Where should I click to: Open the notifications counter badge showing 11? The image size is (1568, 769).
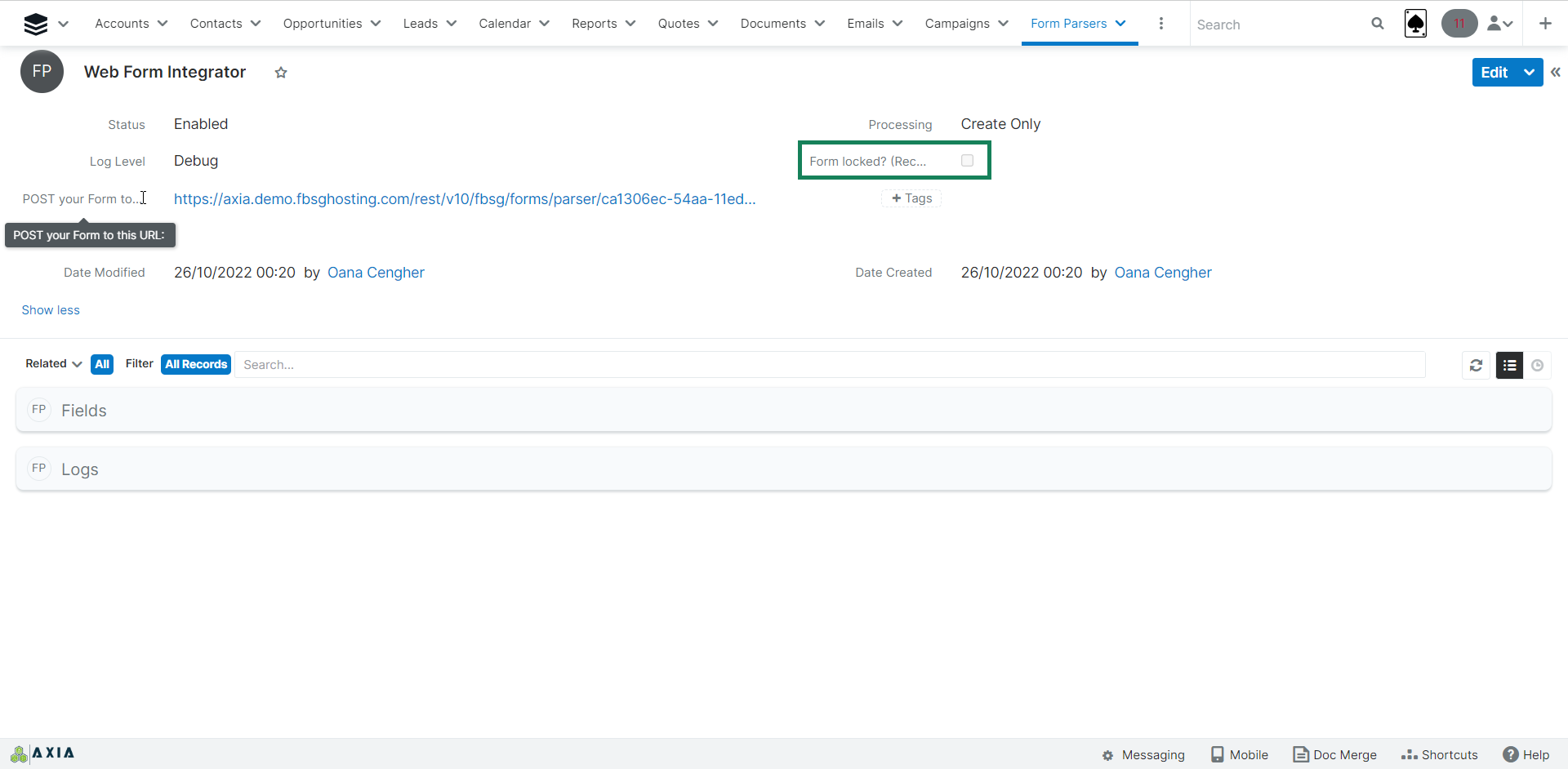1459,24
